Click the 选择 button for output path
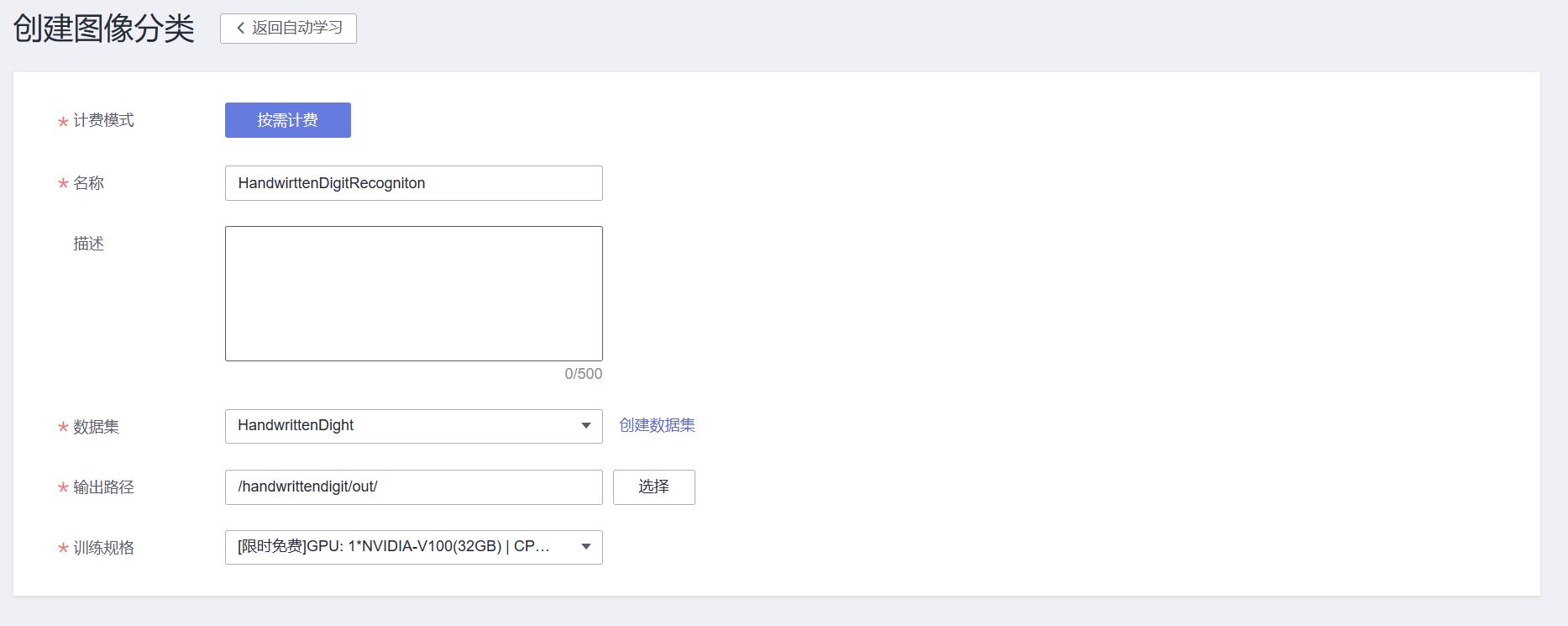This screenshot has width=1568, height=626. click(x=654, y=487)
